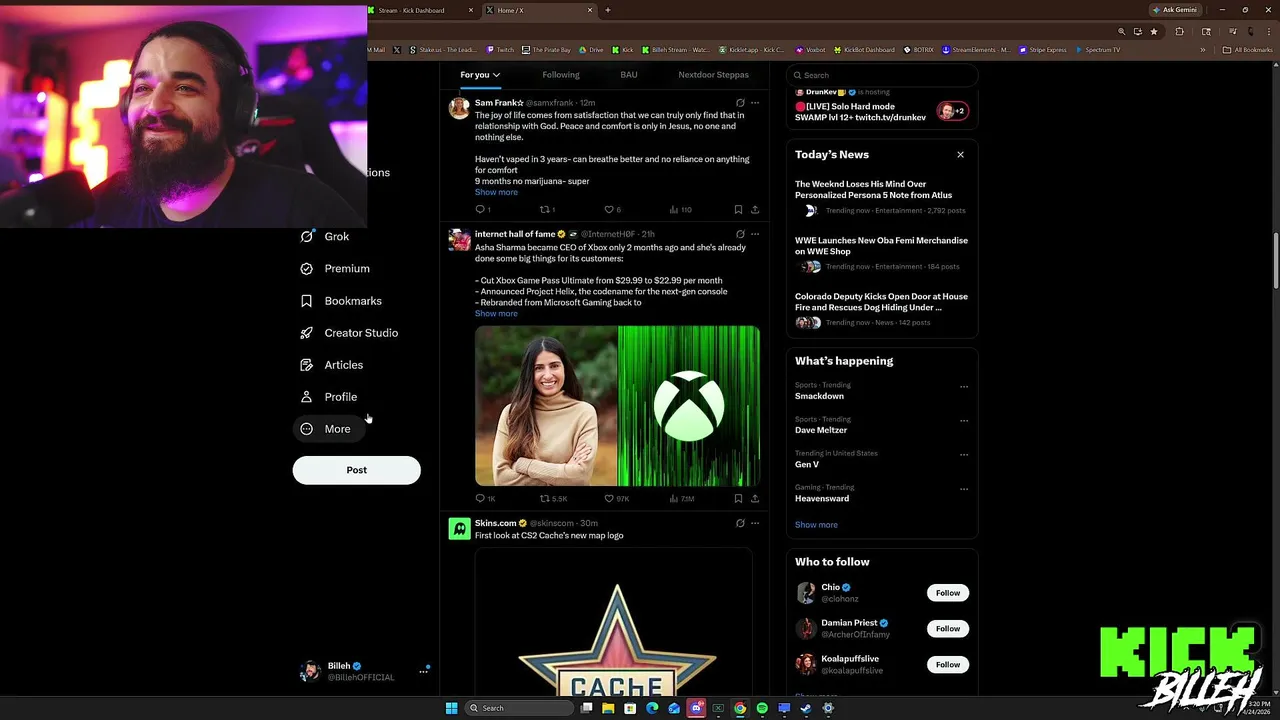The height and width of the screenshot is (720, 1280).
Task: Expand the For you feed chevron
Action: pos(496,75)
